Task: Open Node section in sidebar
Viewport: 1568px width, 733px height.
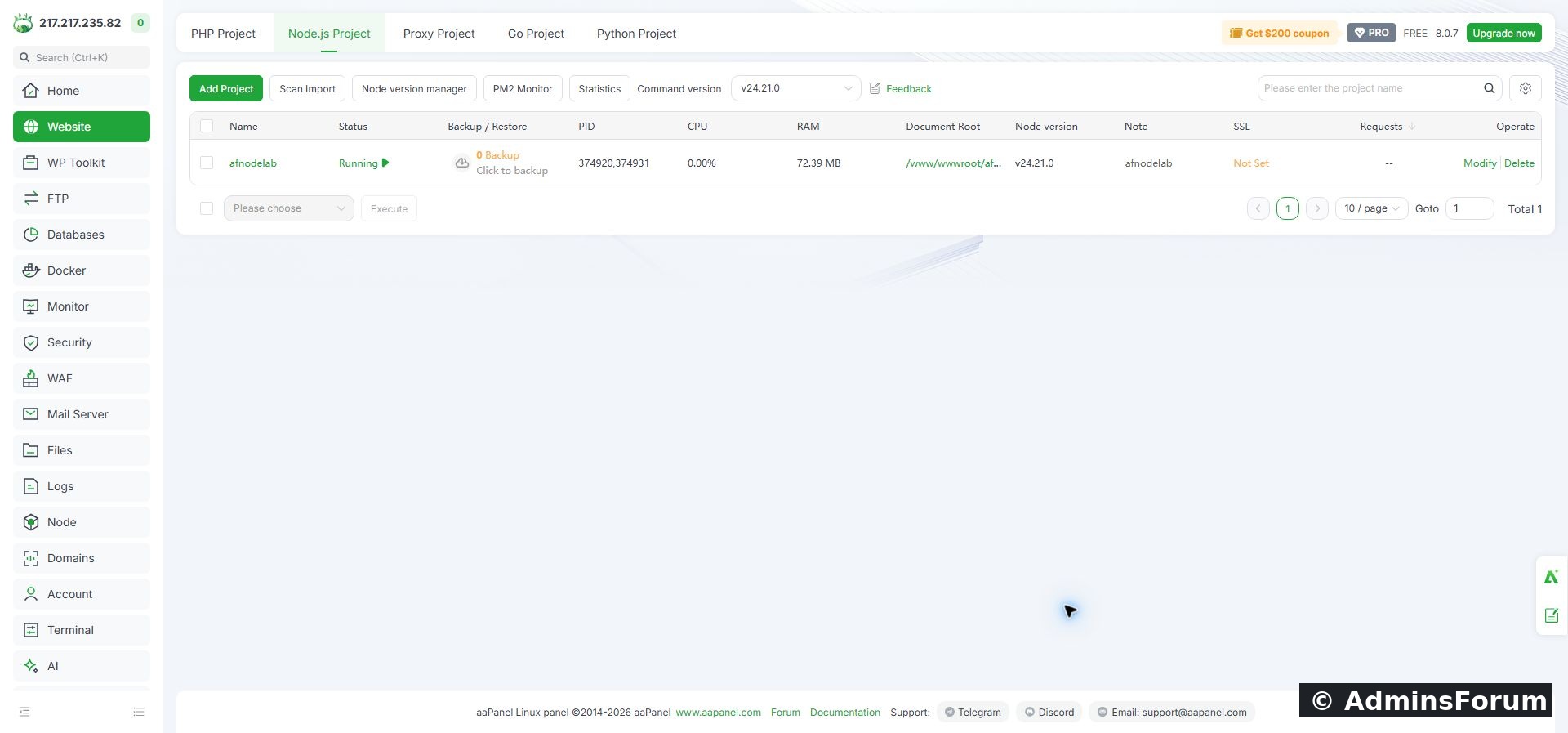Action: point(82,522)
